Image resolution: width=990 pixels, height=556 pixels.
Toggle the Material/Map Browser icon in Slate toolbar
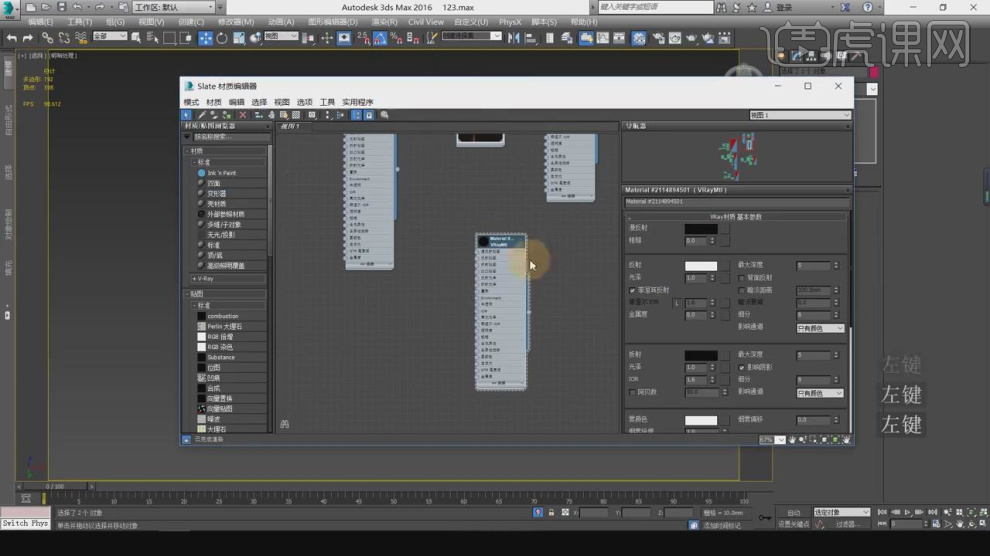click(x=356, y=115)
